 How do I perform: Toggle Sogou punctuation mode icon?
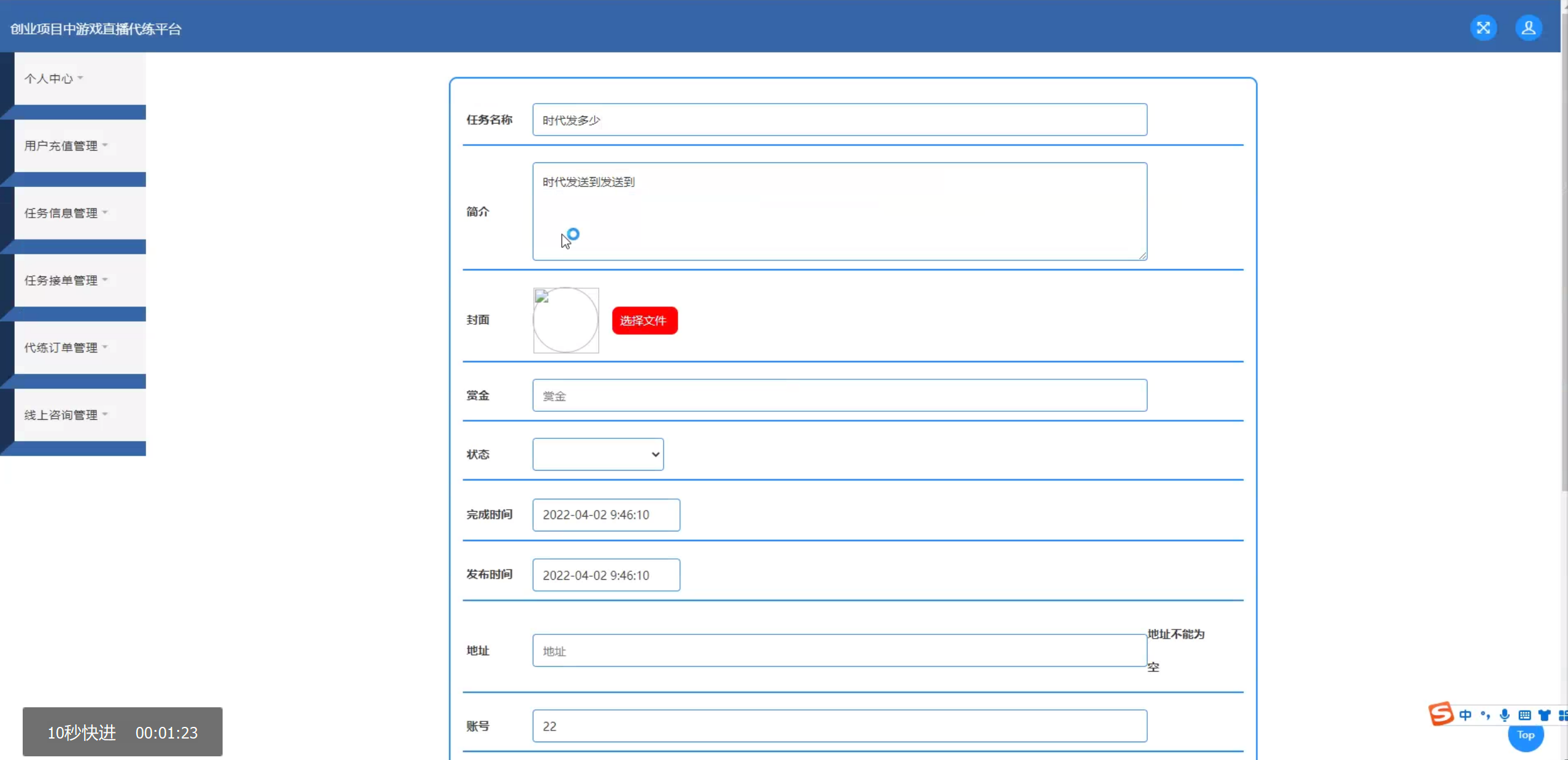click(x=1485, y=715)
